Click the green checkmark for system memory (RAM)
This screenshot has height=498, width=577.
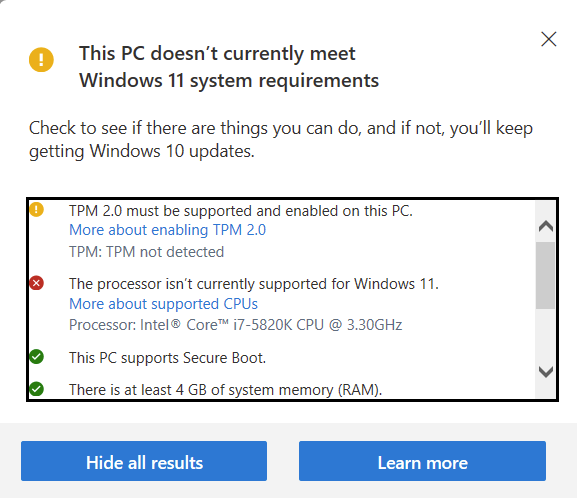point(36,389)
